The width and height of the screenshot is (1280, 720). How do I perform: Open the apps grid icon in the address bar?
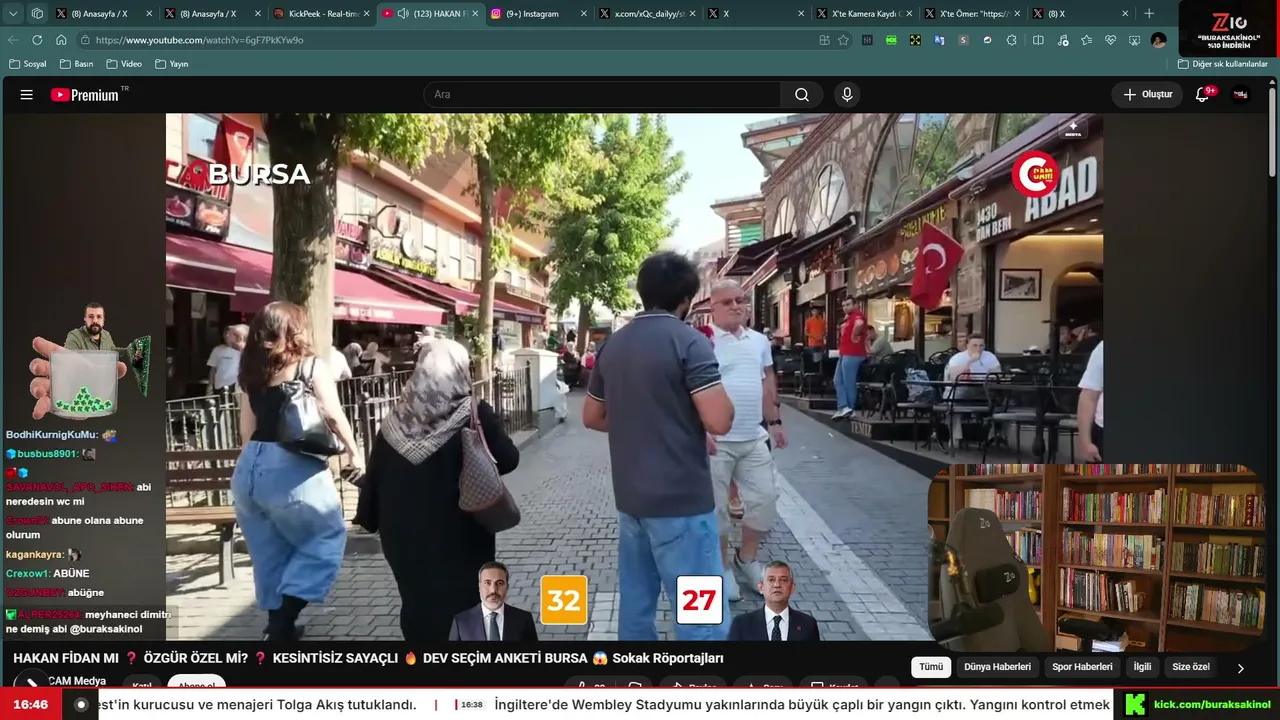click(824, 40)
